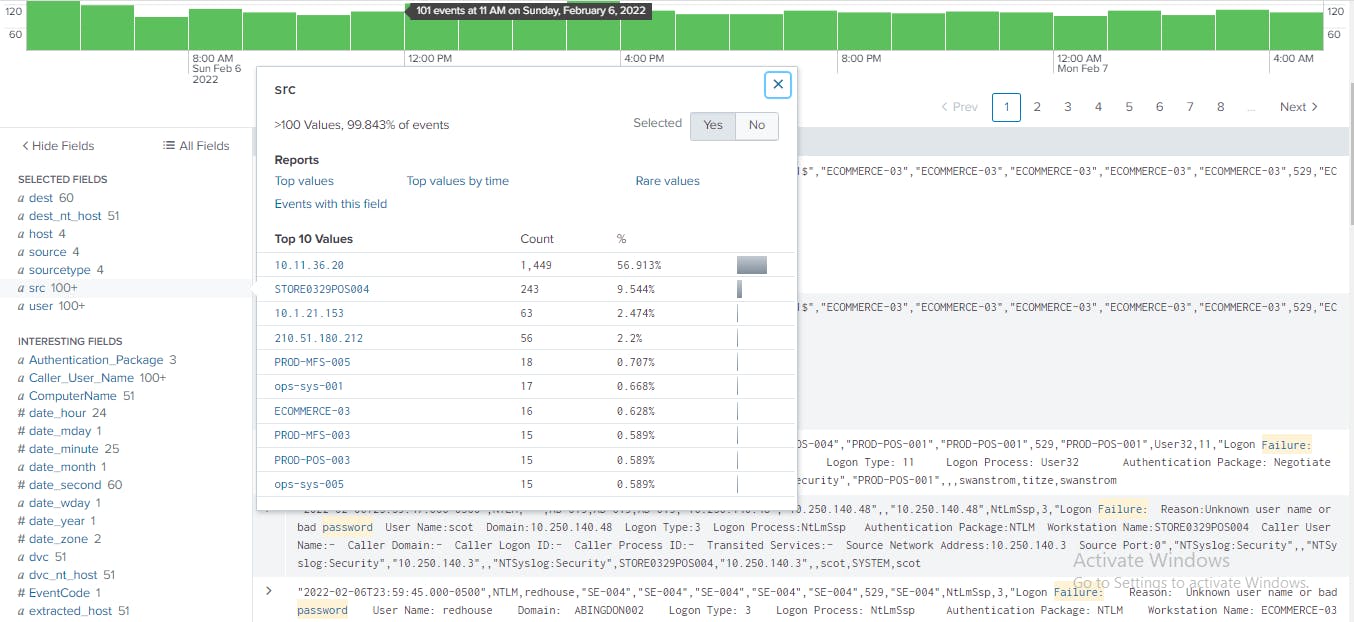Open the sourcetype selected field
Screen dimensions: 1354x622
pos(60,270)
